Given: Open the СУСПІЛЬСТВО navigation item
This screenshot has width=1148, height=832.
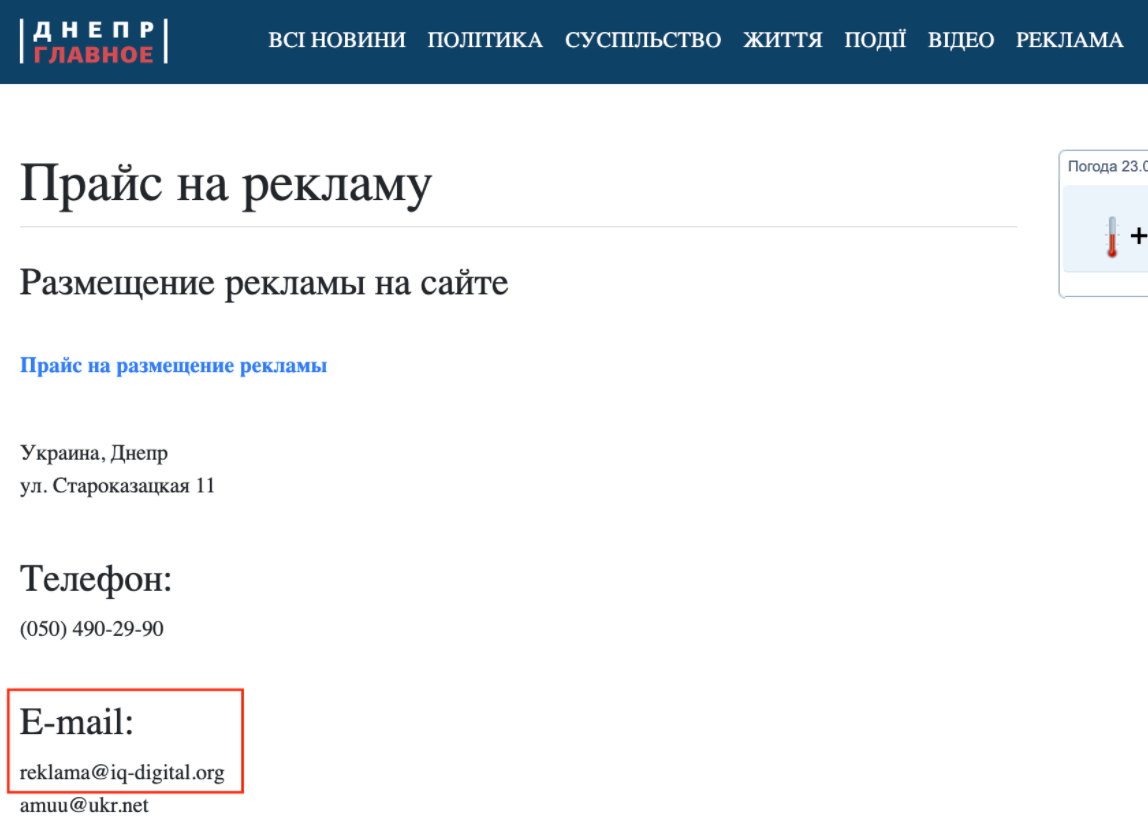Looking at the screenshot, I should tap(643, 40).
